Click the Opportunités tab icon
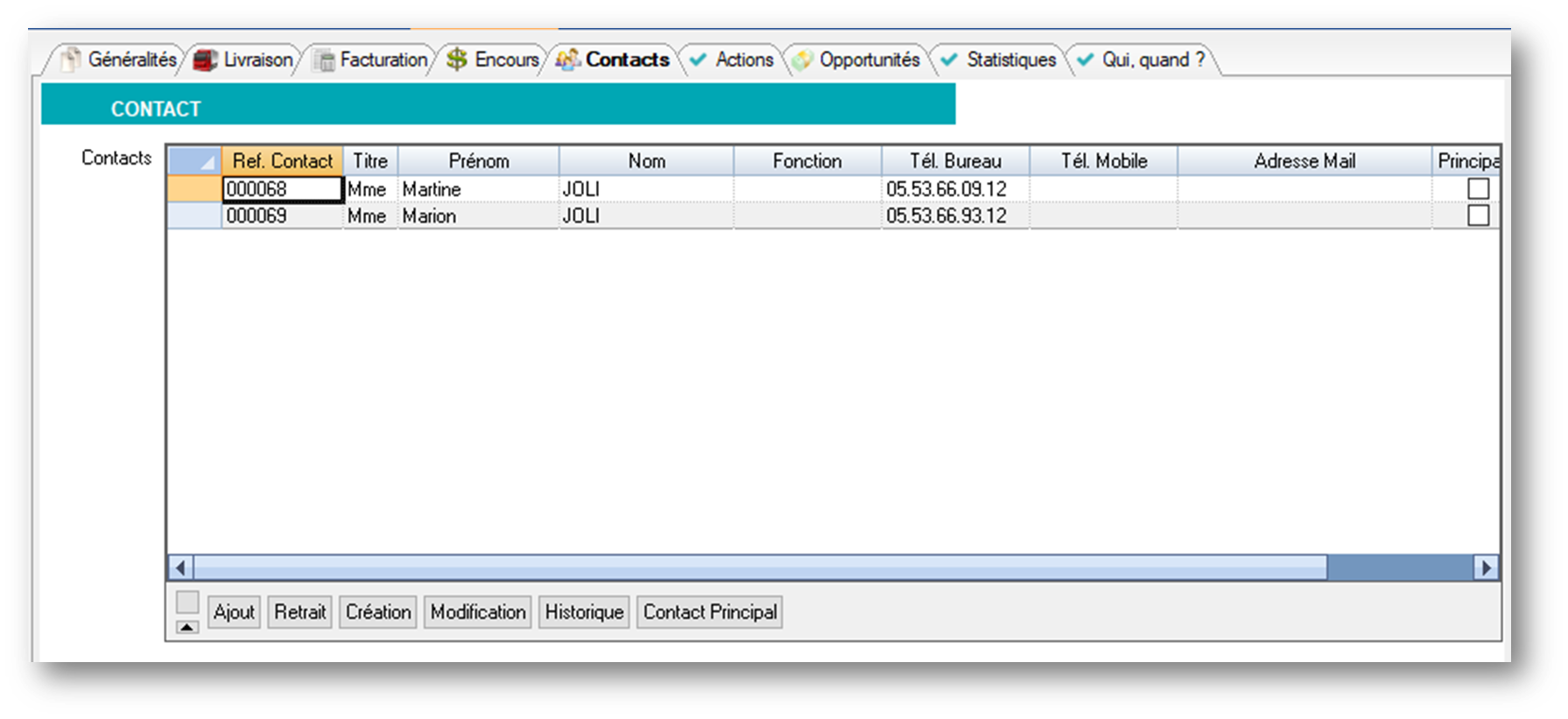Screen dimensions: 1568x719 pyautogui.click(x=801, y=60)
